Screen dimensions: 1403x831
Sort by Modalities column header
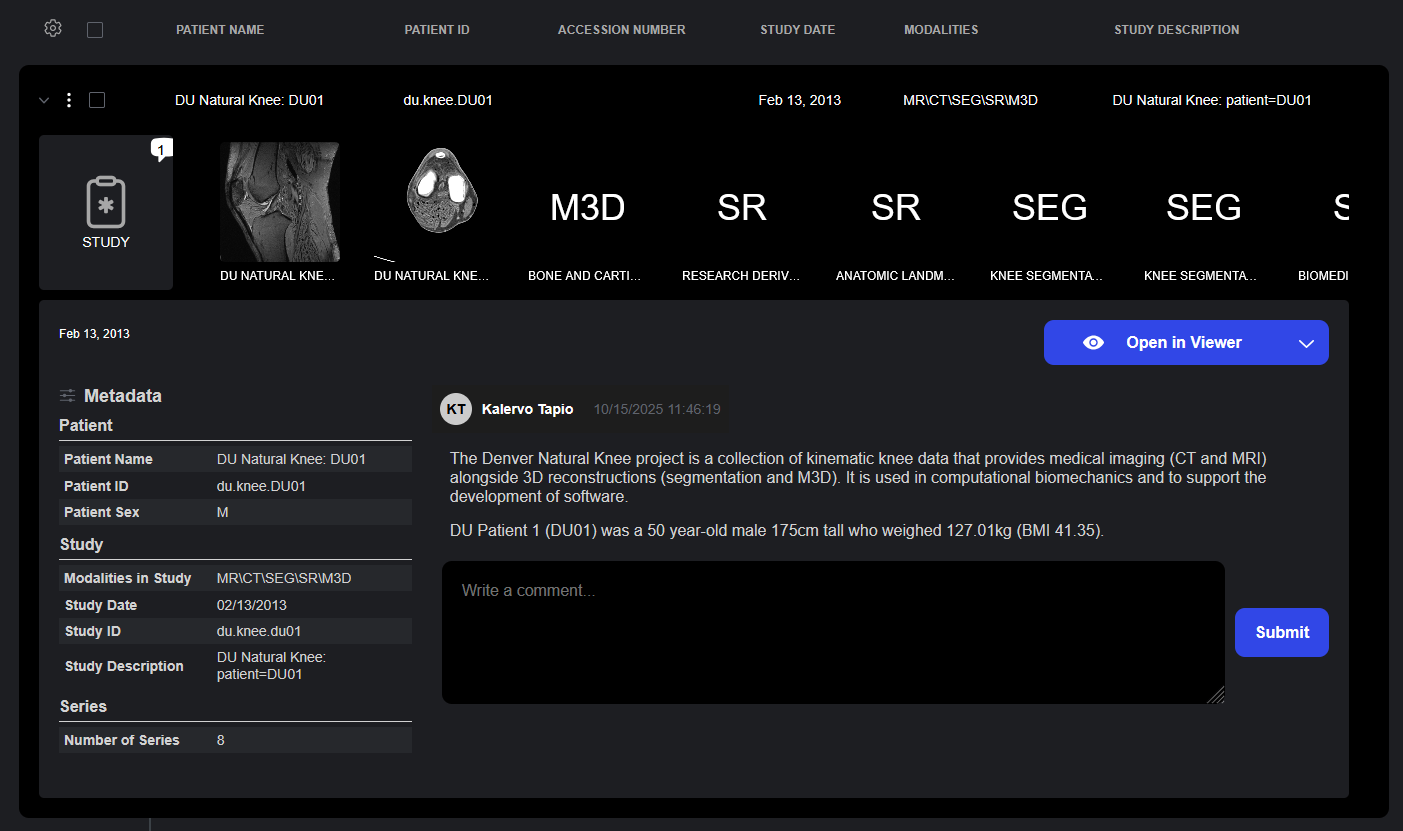click(940, 30)
